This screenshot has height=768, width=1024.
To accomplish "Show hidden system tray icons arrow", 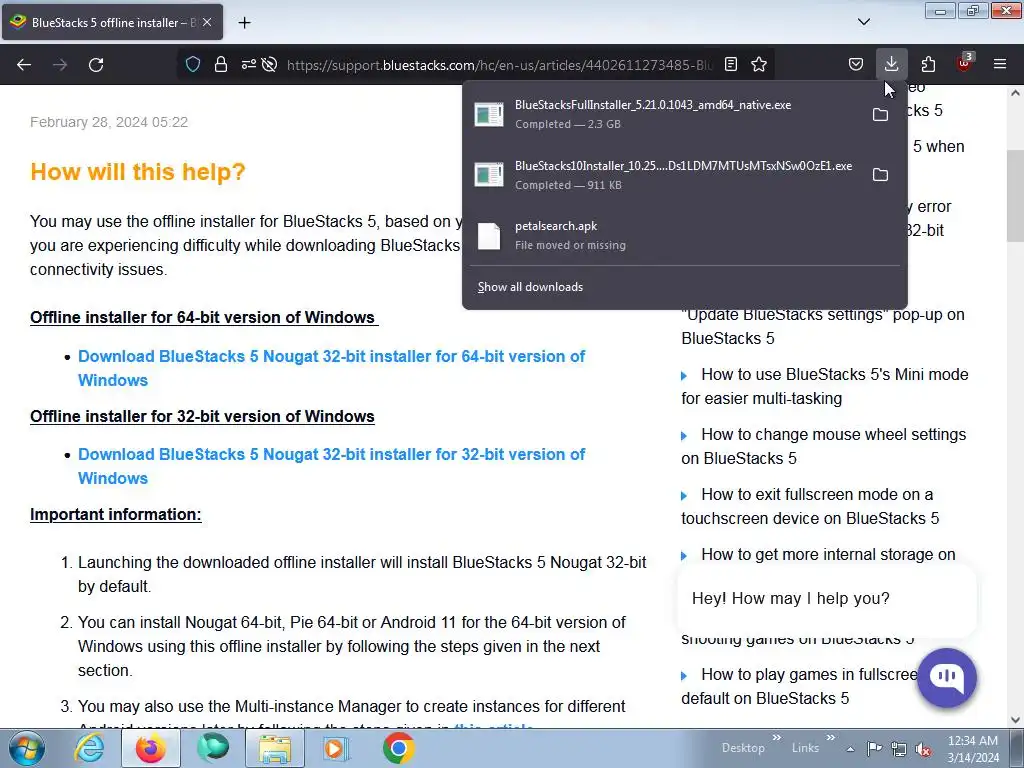I will tap(850, 749).
